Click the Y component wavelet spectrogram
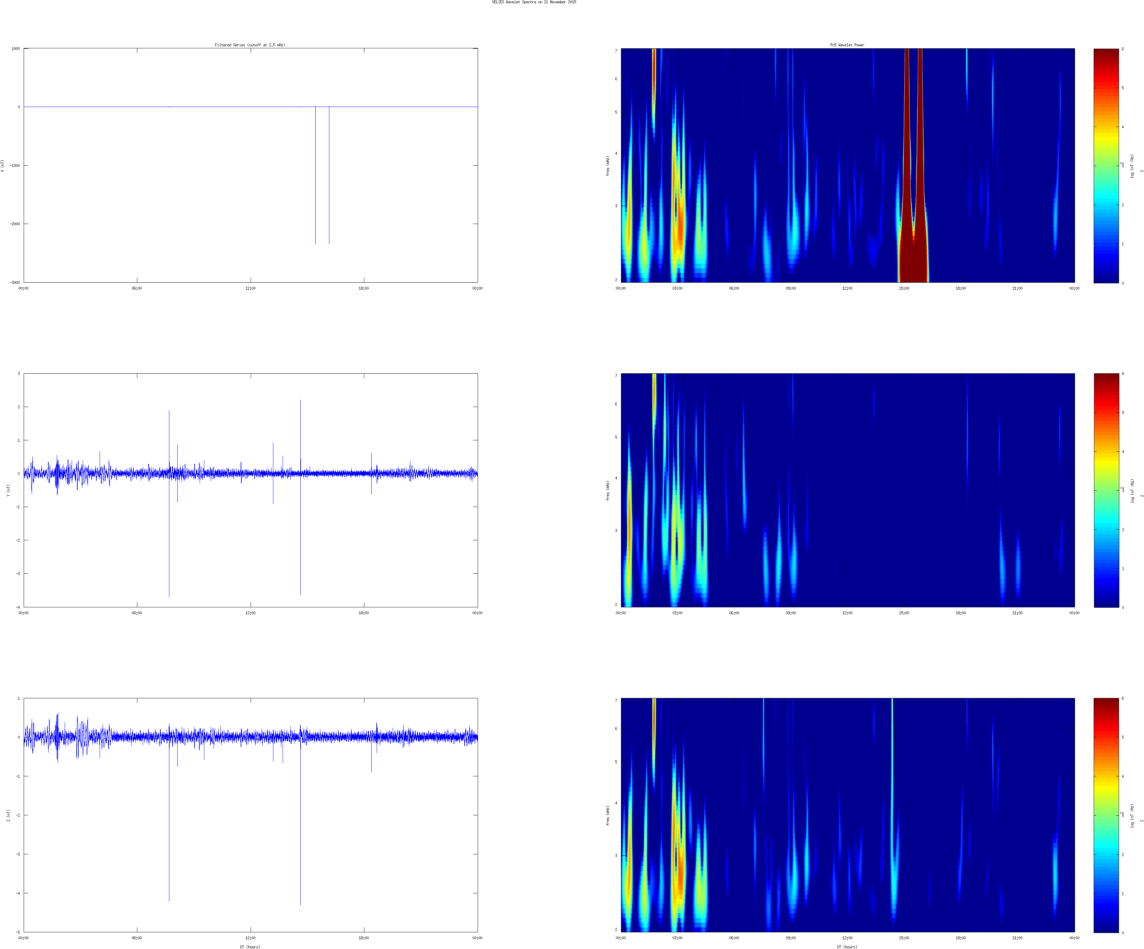1144x949 pixels. (847, 489)
